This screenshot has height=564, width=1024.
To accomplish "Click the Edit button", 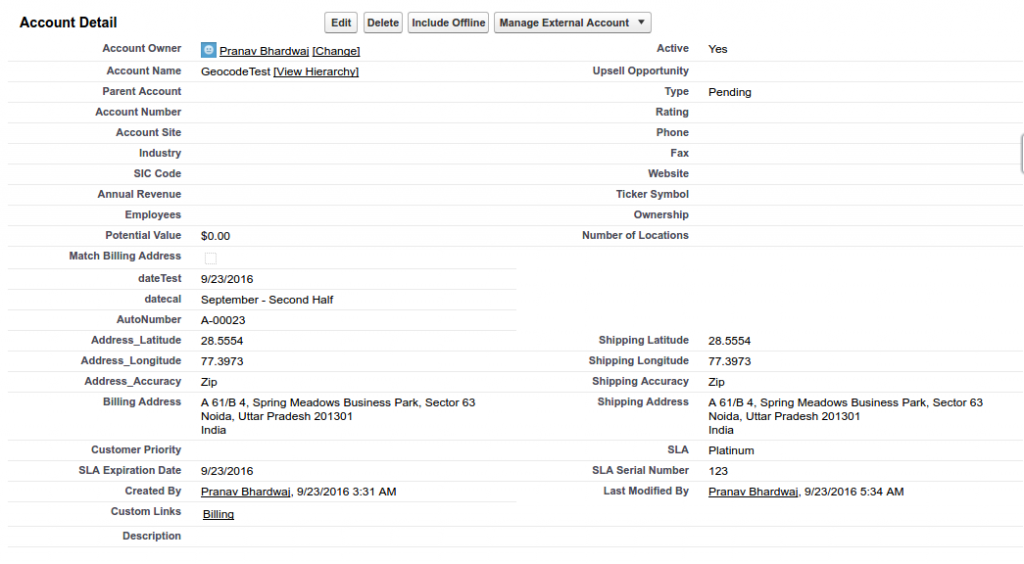I will coord(341,23).
